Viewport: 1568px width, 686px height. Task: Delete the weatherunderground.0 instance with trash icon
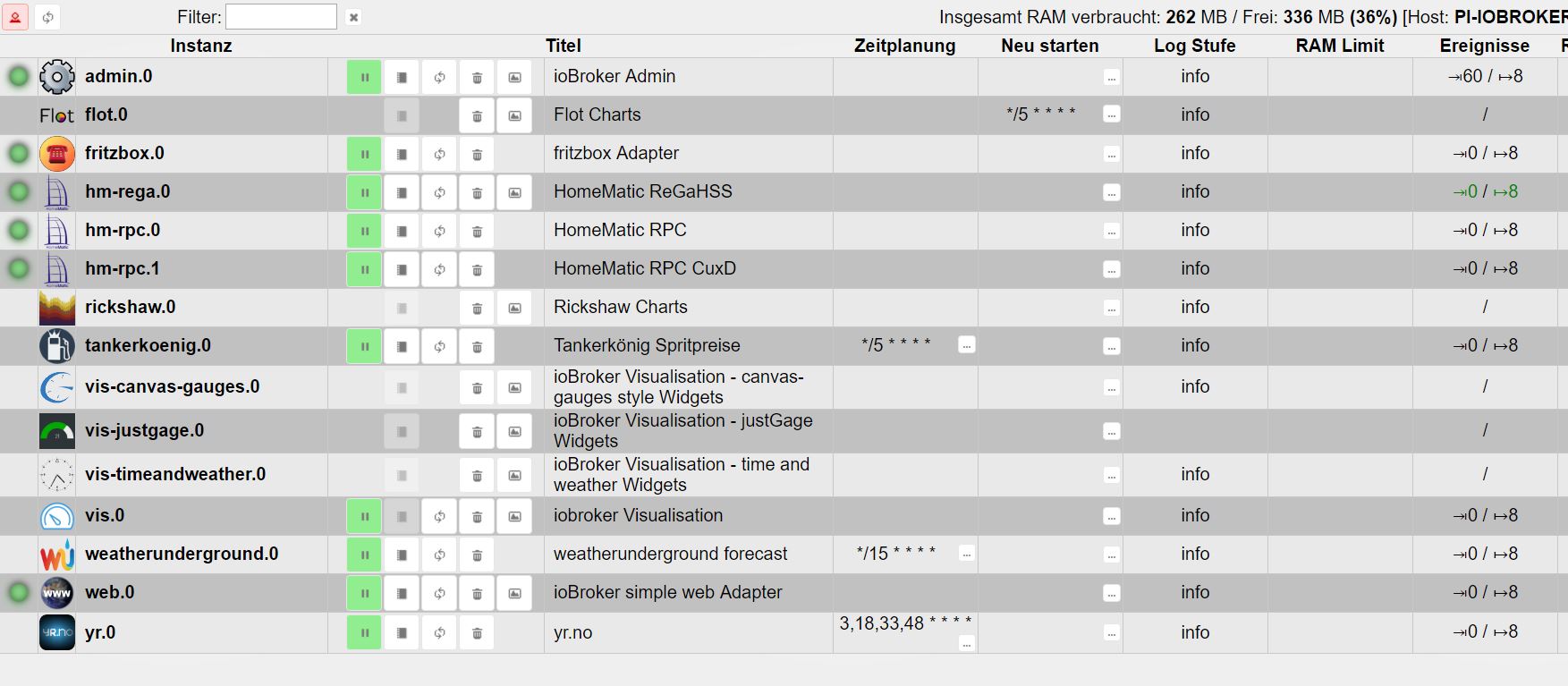(x=477, y=555)
